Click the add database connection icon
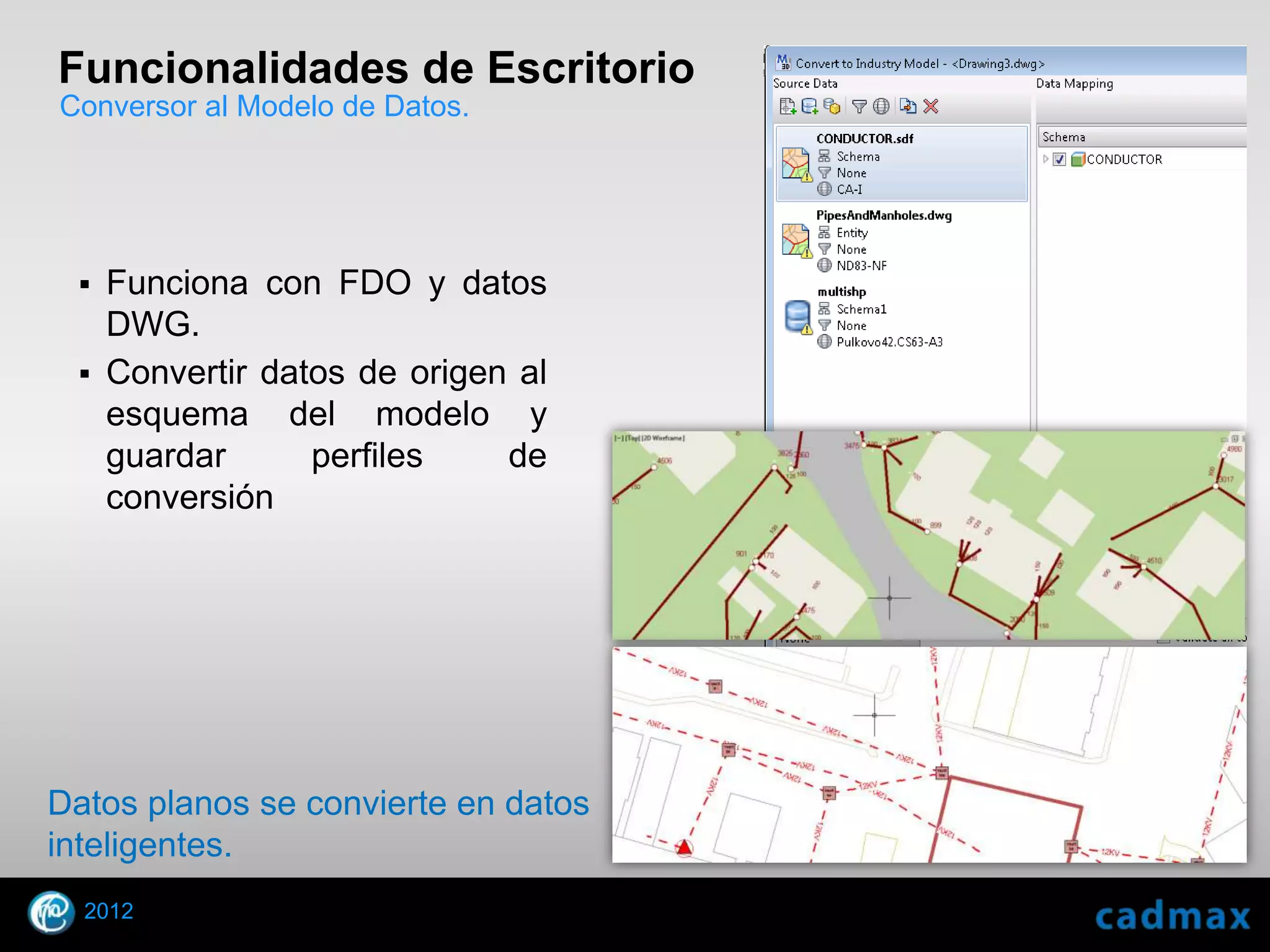1270x952 pixels. point(810,107)
